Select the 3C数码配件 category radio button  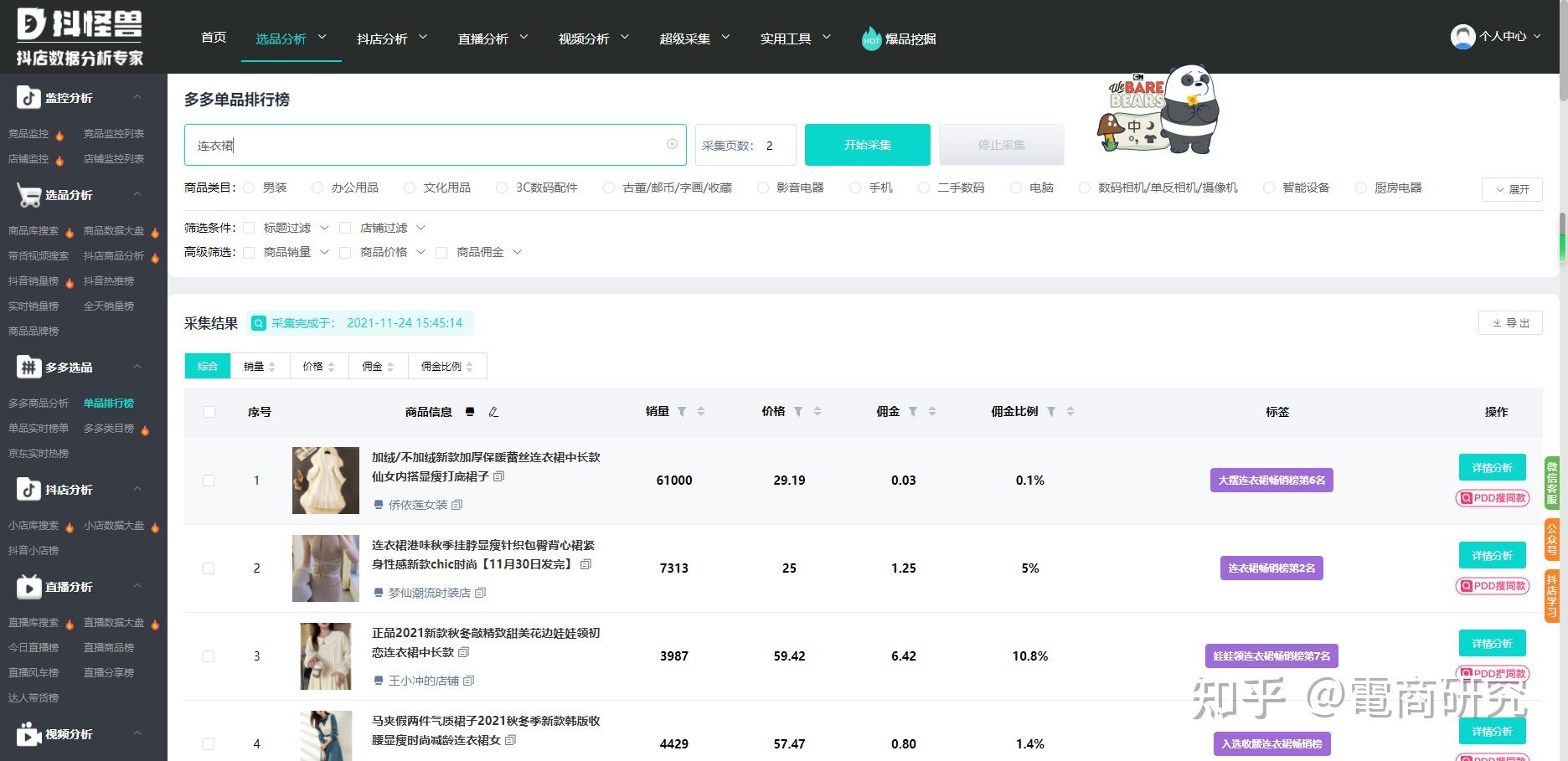pos(502,188)
